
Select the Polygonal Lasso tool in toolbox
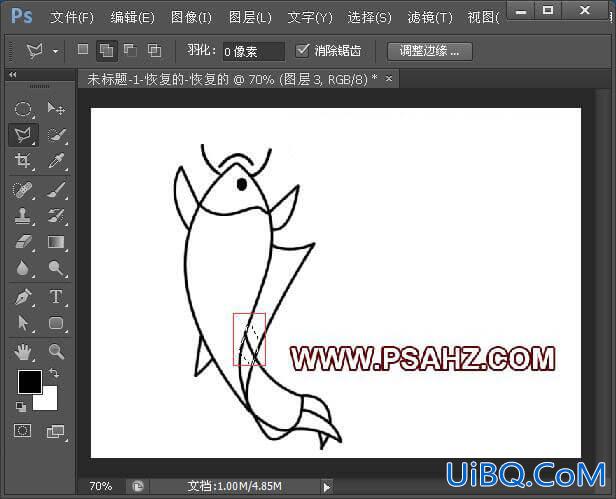(23, 135)
